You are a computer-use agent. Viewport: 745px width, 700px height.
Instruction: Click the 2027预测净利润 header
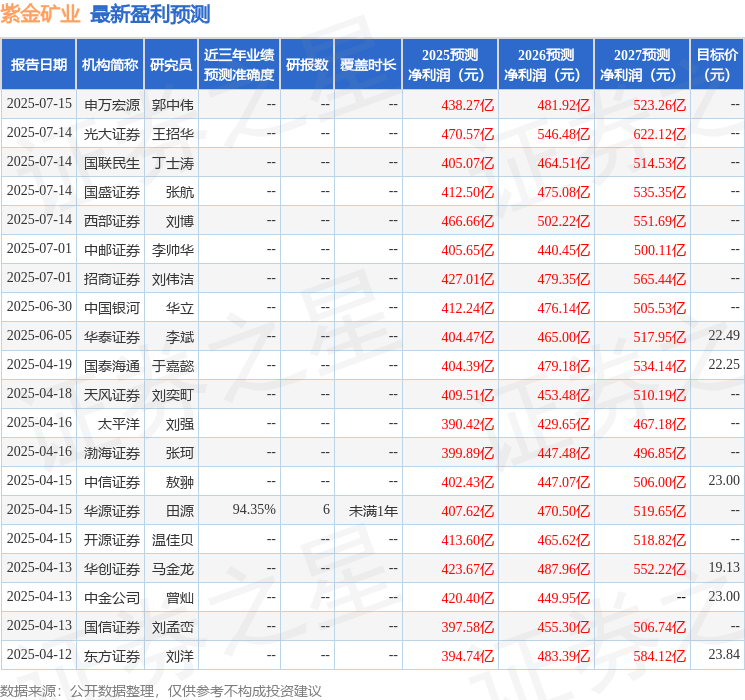pyautogui.click(x=642, y=64)
